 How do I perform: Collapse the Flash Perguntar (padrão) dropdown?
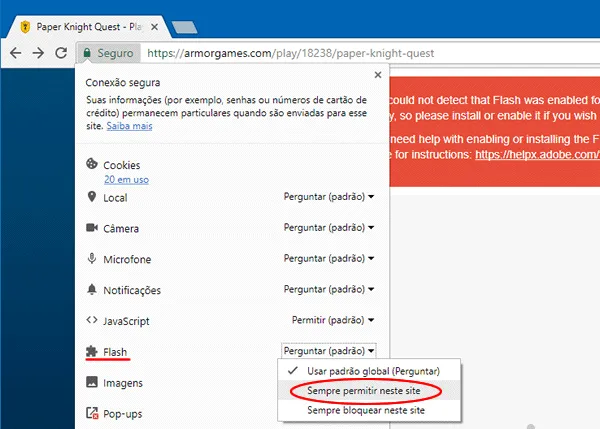329,351
